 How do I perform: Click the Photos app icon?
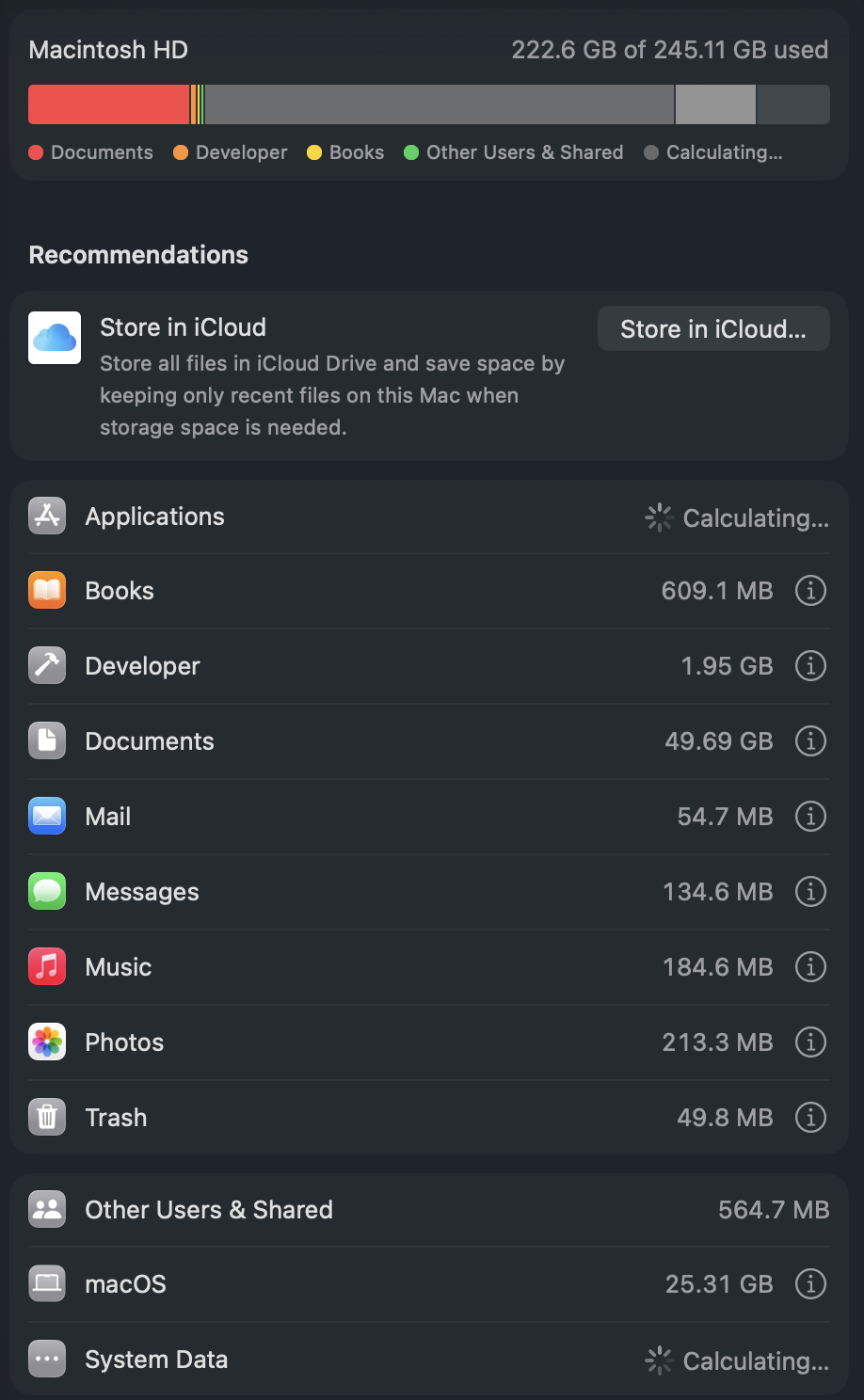47,1042
